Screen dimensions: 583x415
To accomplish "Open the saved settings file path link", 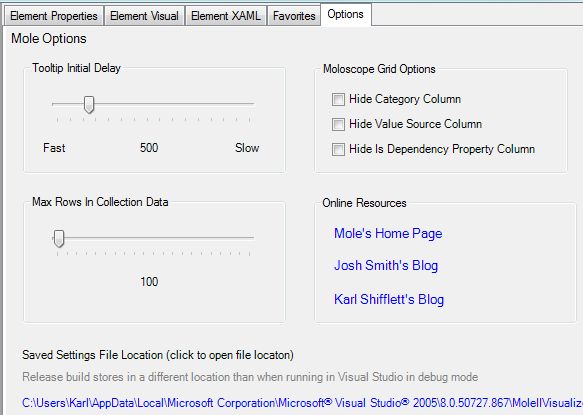I will (302, 403).
